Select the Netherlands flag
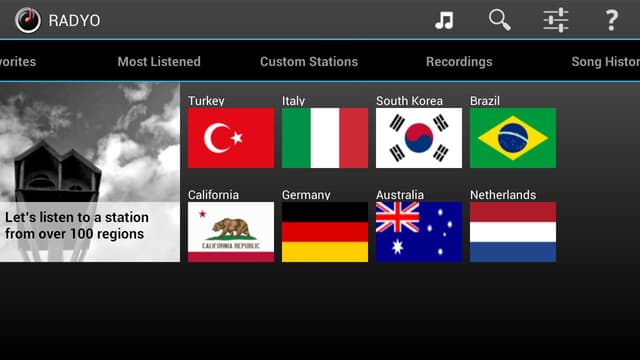This screenshot has width=640, height=360. [x=513, y=232]
